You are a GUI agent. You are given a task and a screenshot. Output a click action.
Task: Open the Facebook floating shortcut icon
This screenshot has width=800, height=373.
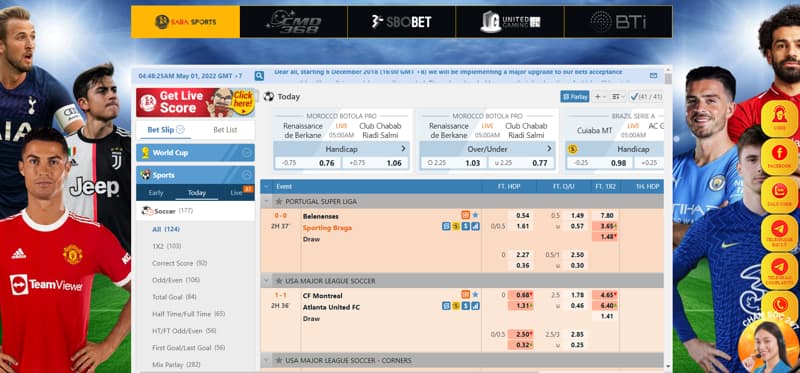coord(779,157)
